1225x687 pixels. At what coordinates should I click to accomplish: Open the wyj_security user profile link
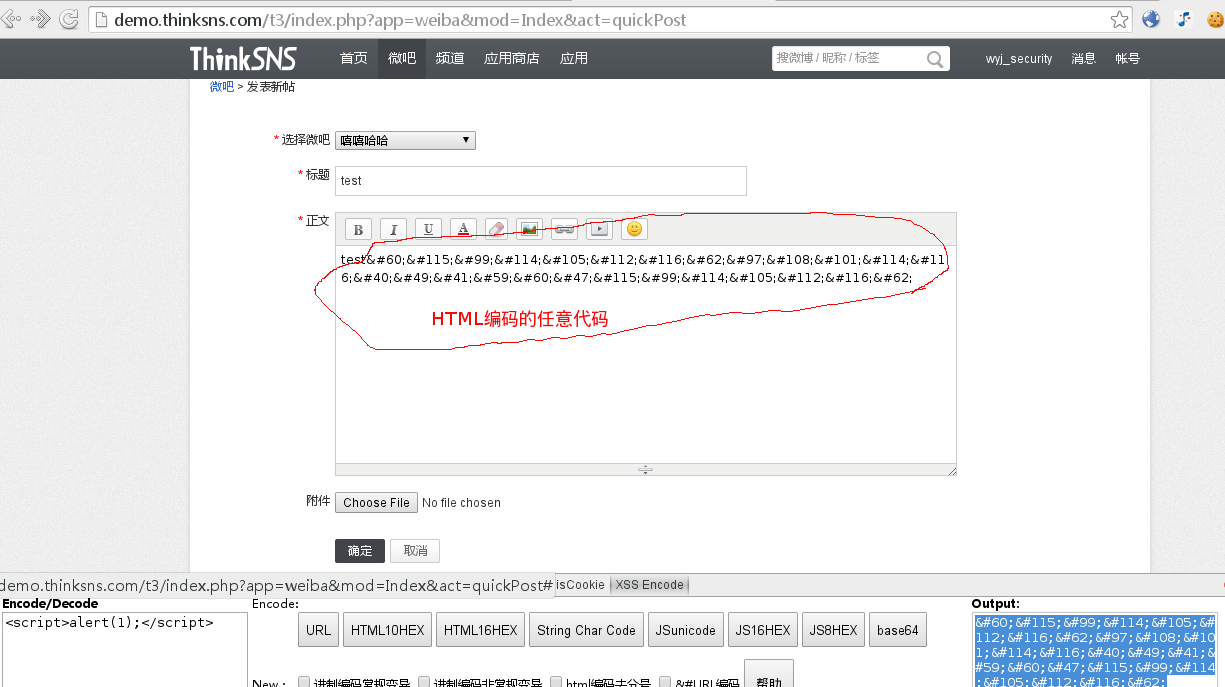[x=1019, y=59]
